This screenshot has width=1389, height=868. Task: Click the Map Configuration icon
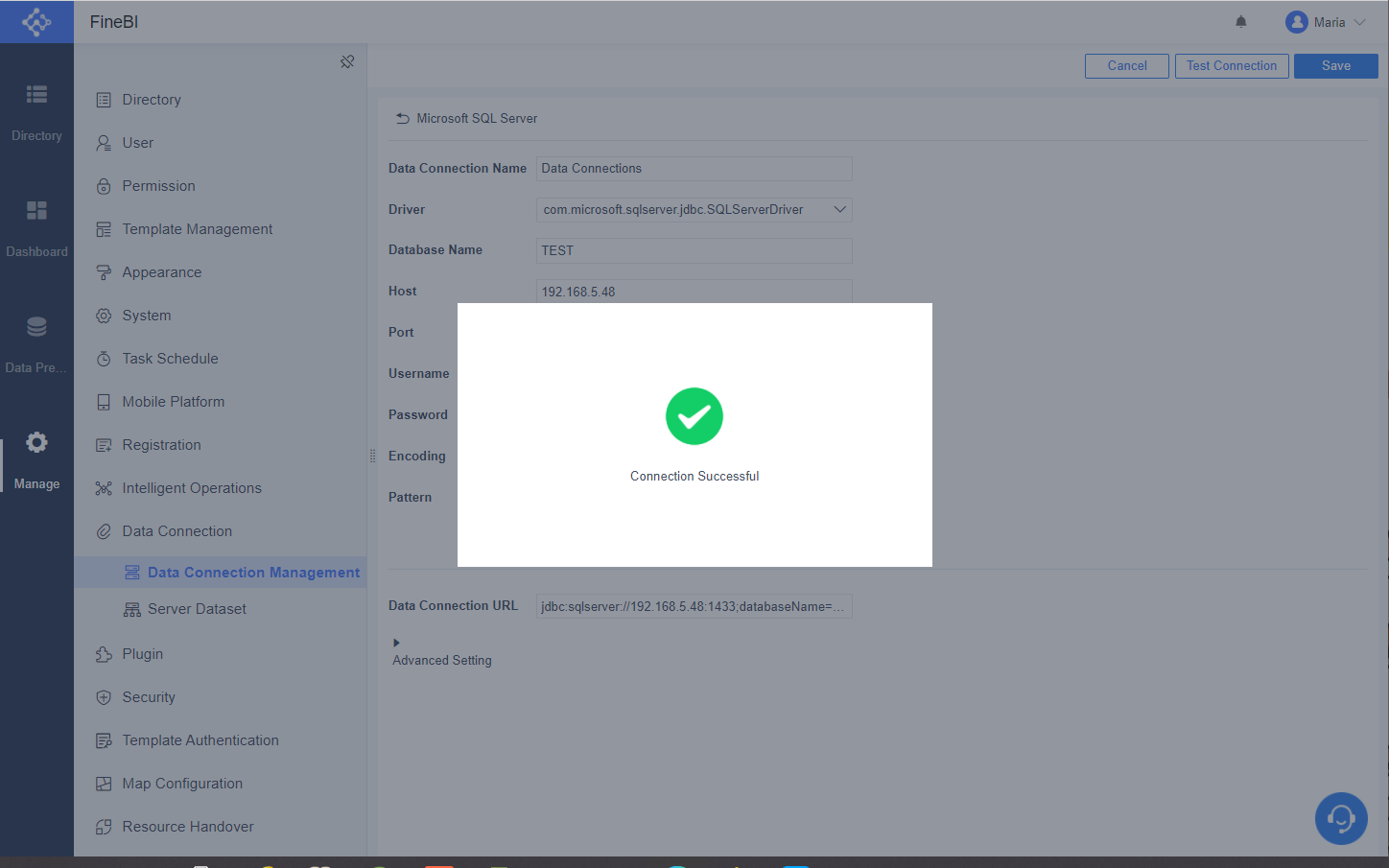coord(104,784)
